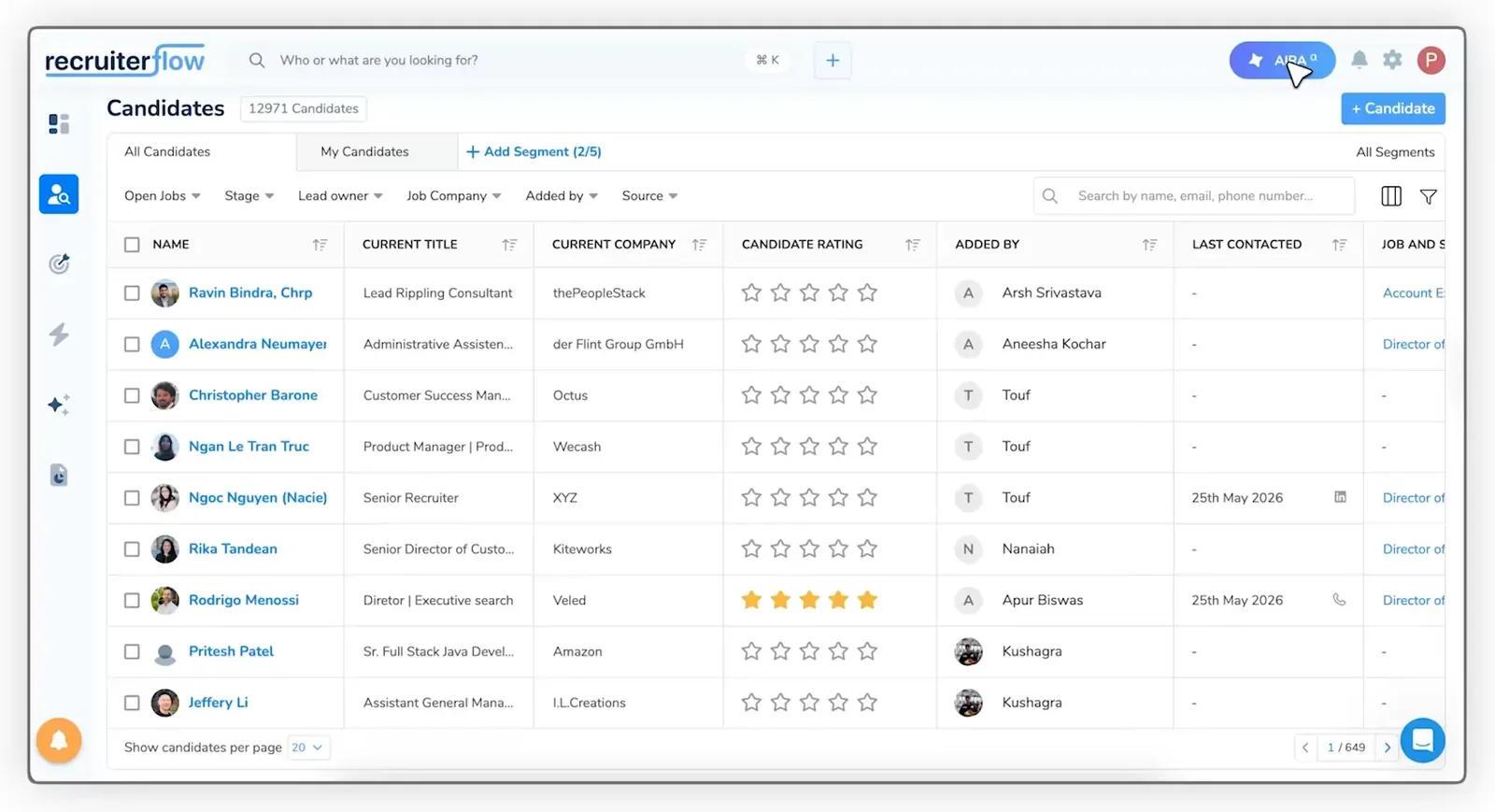1495x812 pixels.
Task: Expand the Lead owner filter dropdown
Action: 340,196
